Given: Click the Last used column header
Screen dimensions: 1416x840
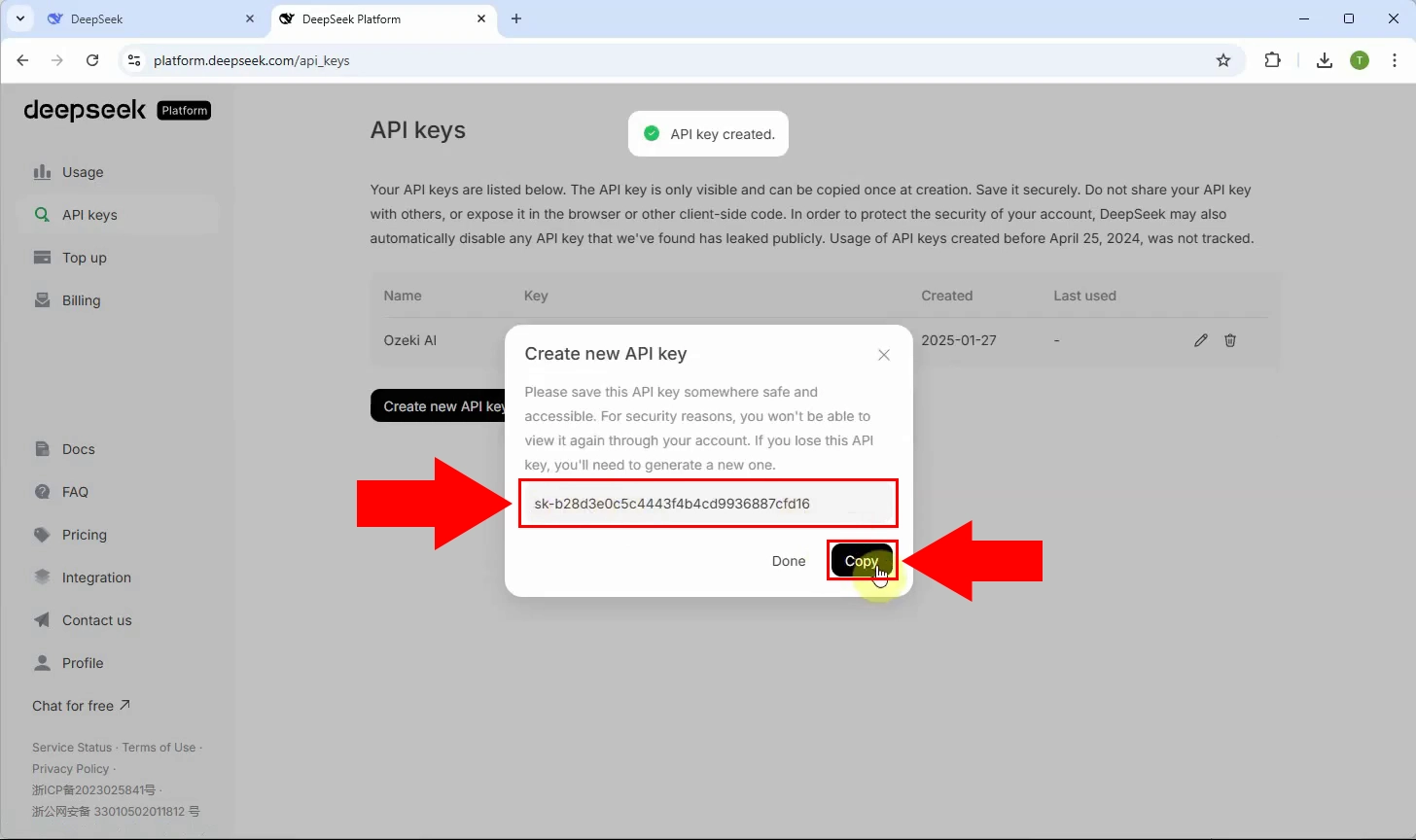Looking at the screenshot, I should (1085, 296).
